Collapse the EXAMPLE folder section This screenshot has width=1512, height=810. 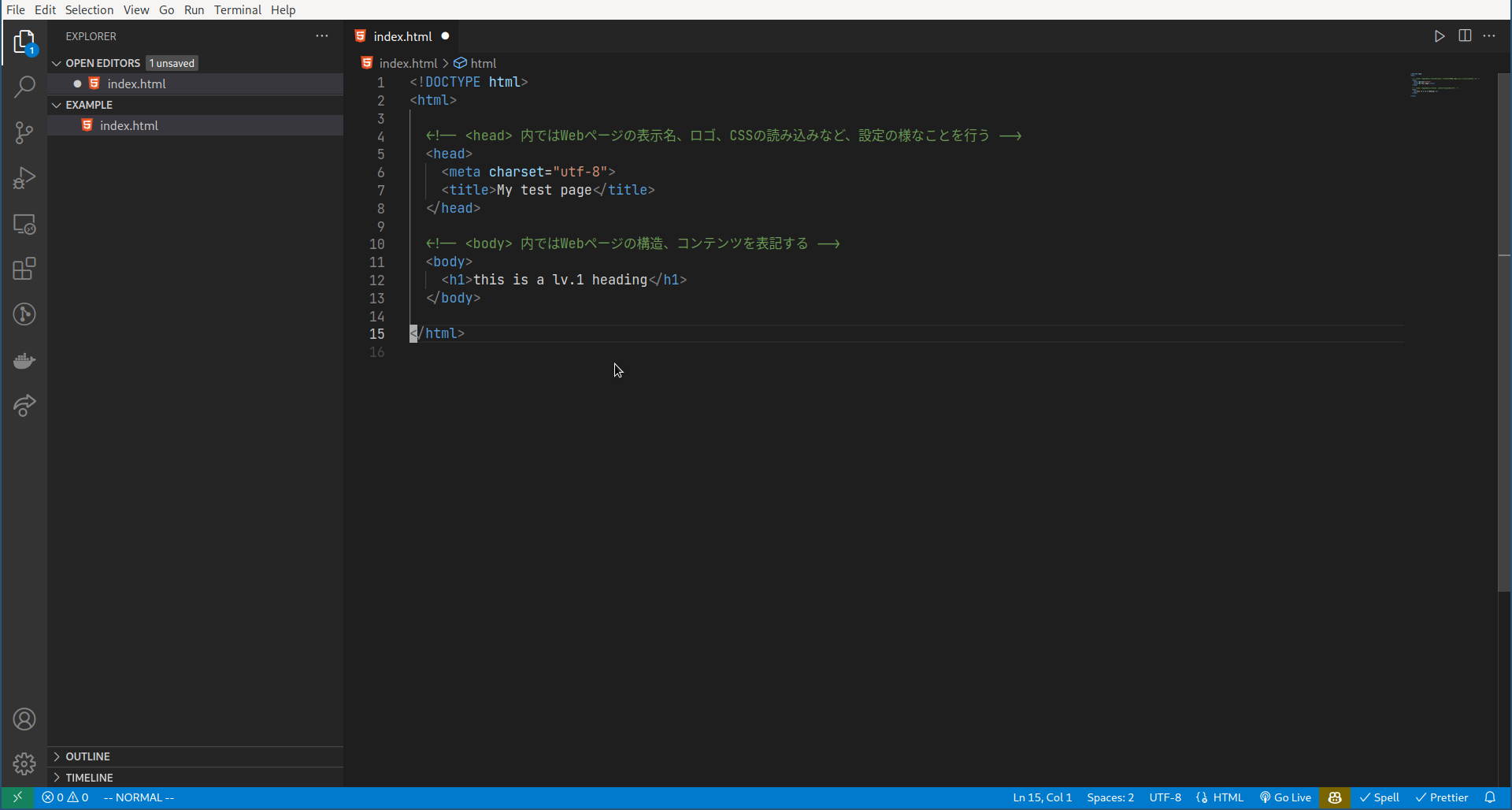click(x=56, y=104)
